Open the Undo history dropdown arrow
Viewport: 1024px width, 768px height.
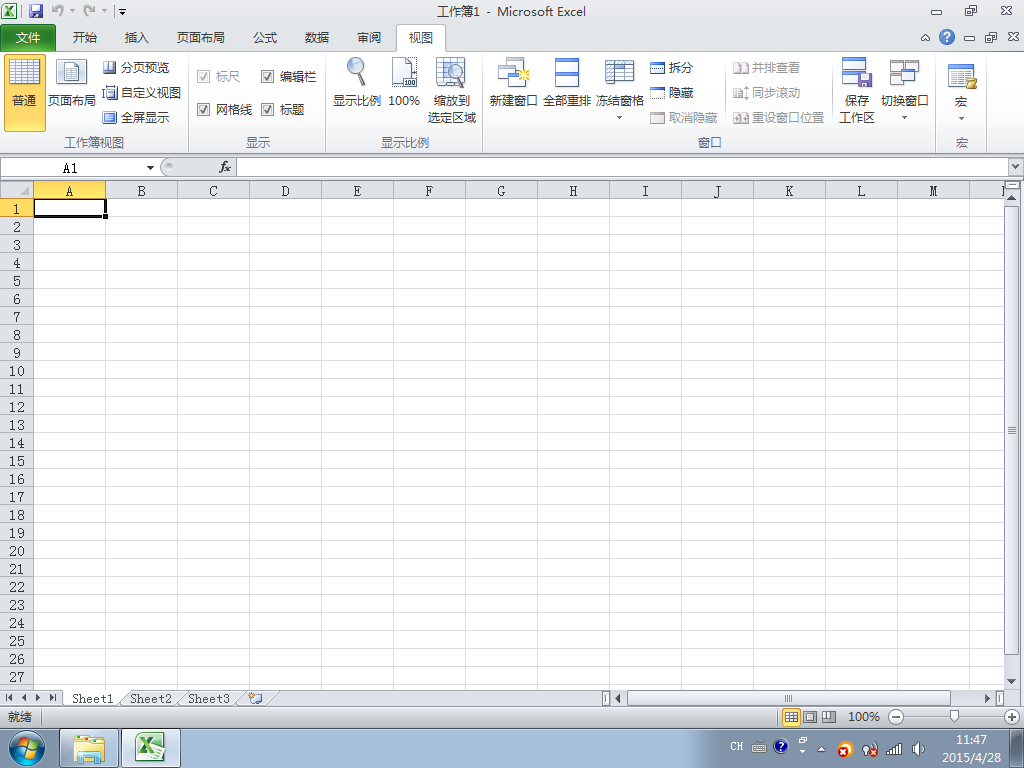[x=72, y=11]
